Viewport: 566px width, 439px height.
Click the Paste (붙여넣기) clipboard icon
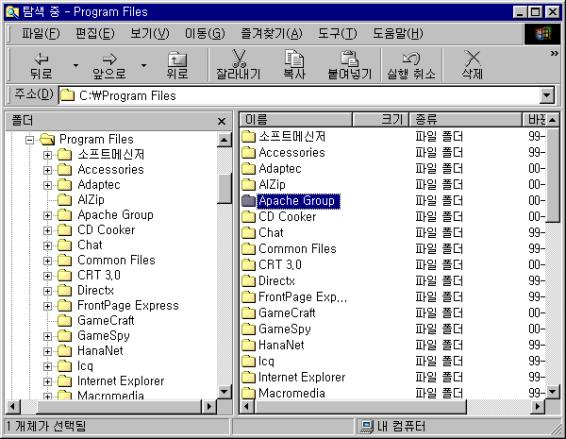pos(349,58)
